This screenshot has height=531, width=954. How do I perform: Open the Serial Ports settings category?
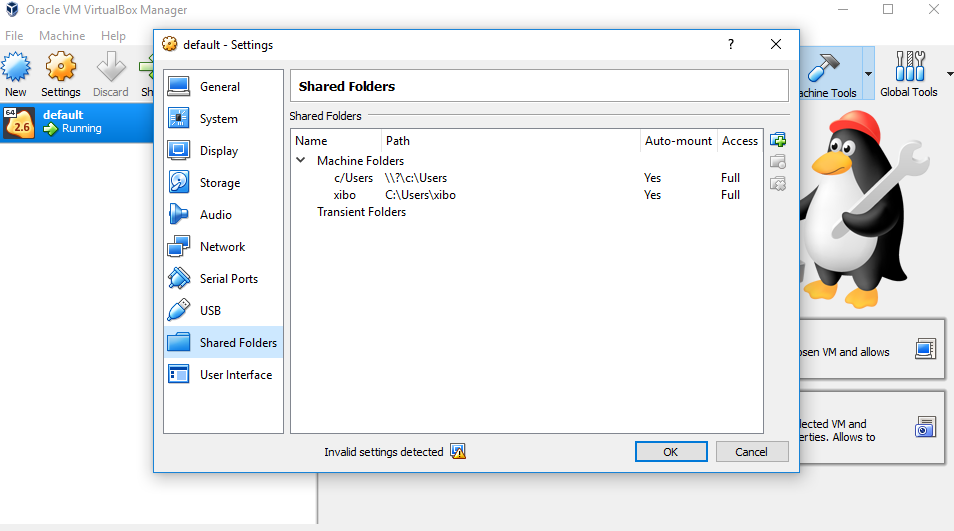coord(223,279)
